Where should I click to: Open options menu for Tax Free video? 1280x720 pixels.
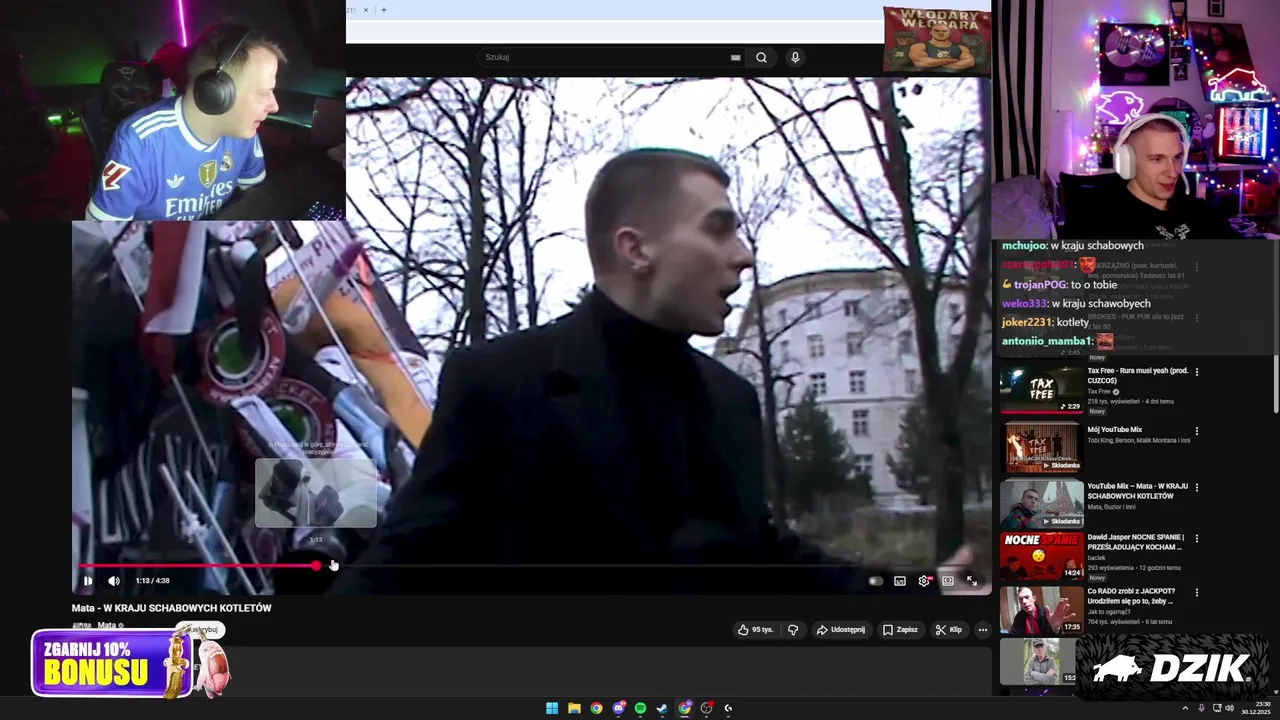[x=1197, y=372]
